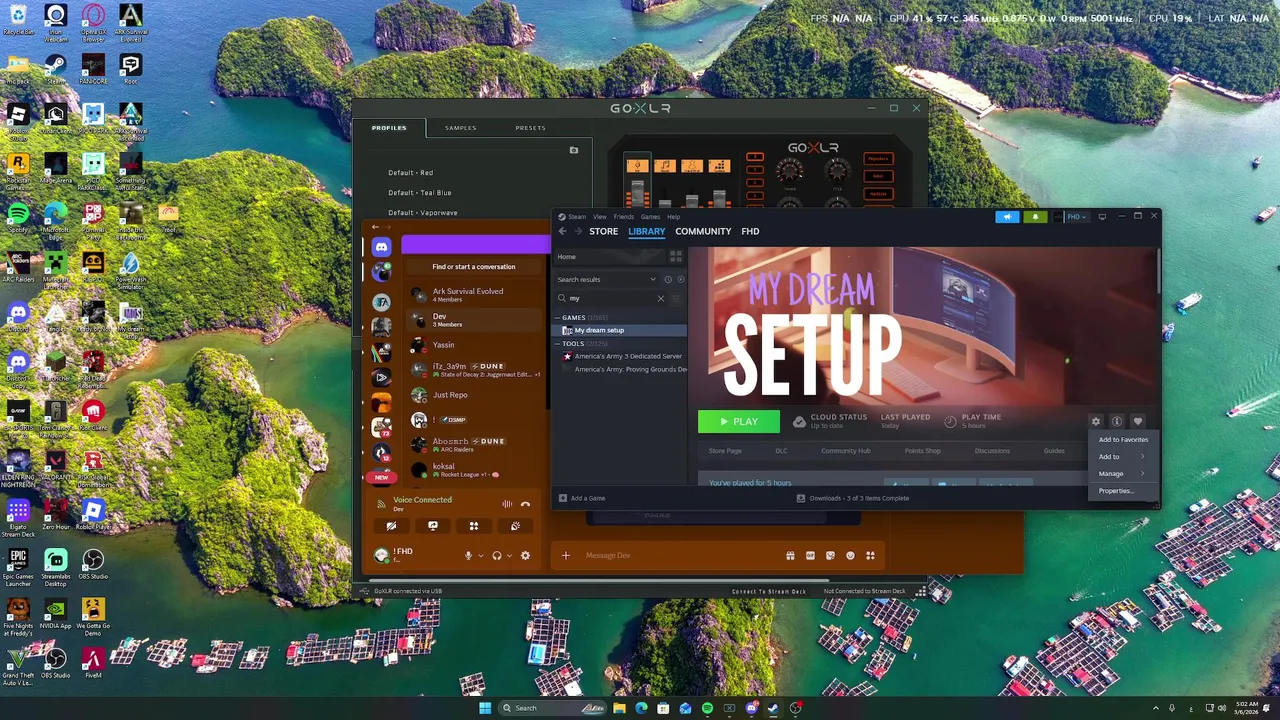Click the game info icon in Steam
1280x720 pixels.
click(x=1117, y=422)
